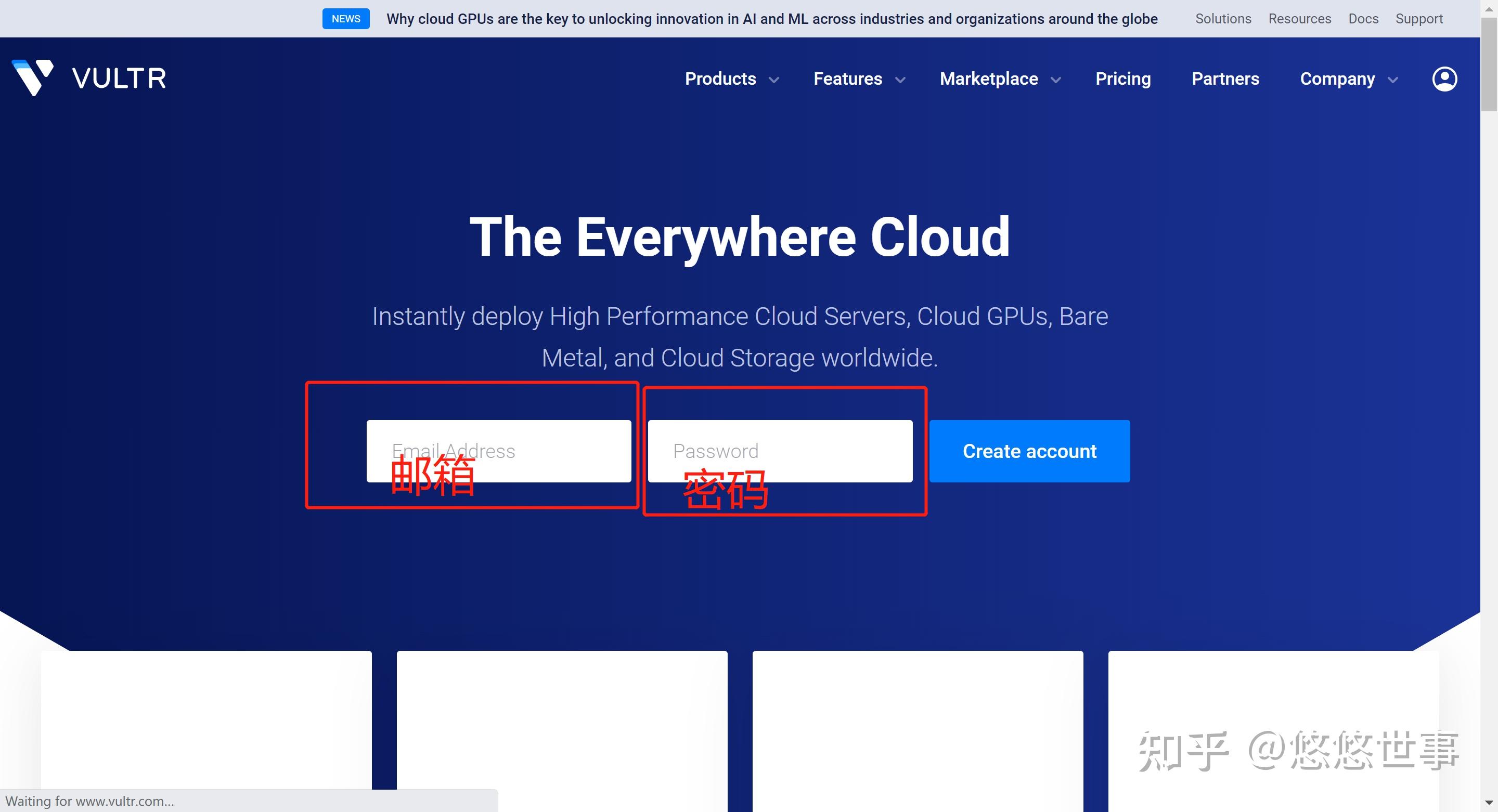1498x812 pixels.
Task: Open the Marketplace dropdown chevron
Action: (1056, 80)
